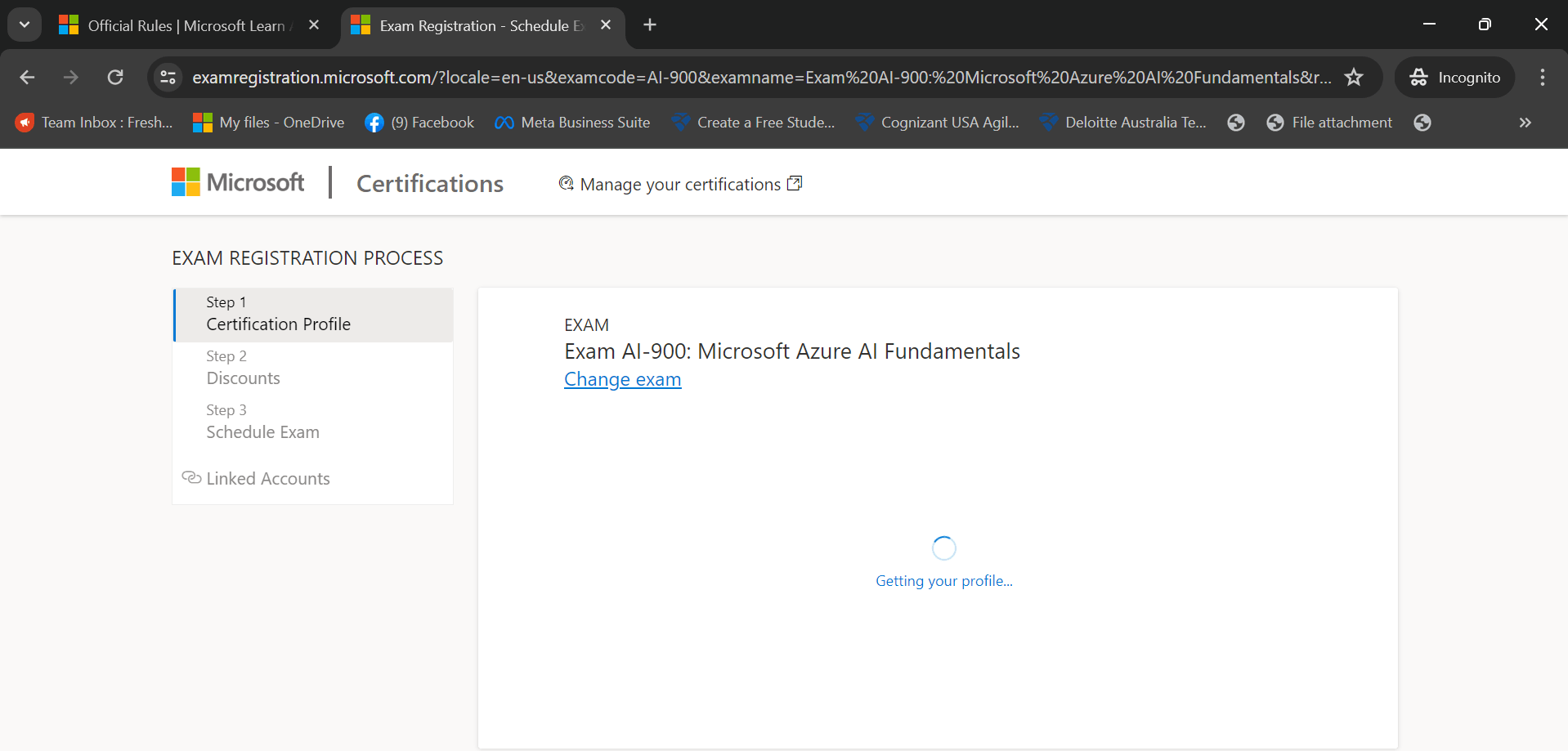
Task: Select Step 1 Certification Profile
Action: pos(313,315)
